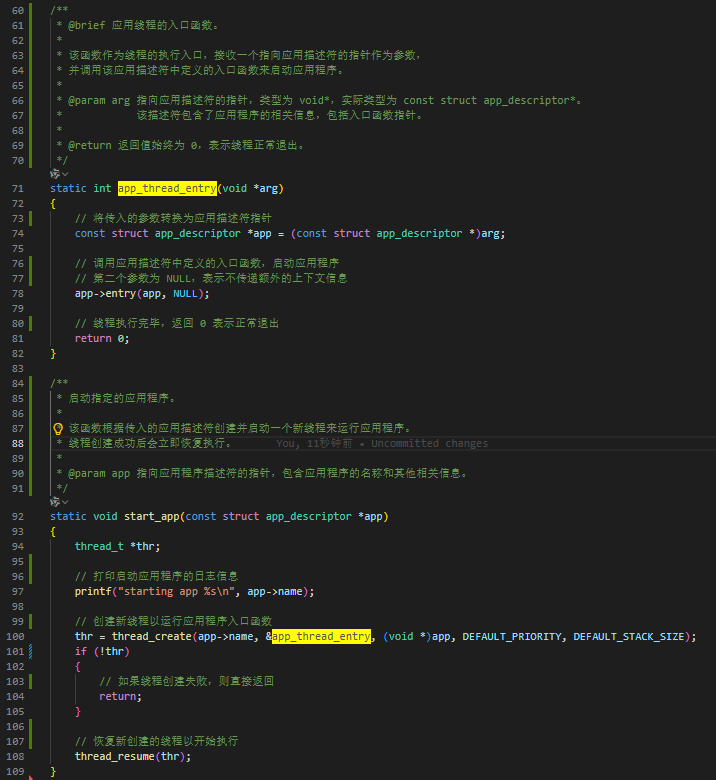Click 'app->entry' on line 78
716x780 pixels.
(105, 293)
